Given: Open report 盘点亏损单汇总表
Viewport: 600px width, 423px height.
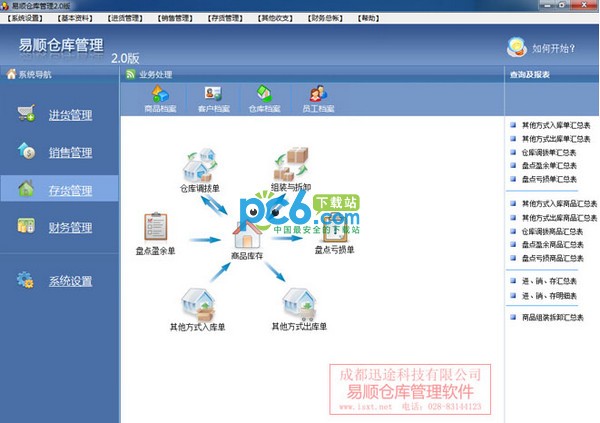Looking at the screenshot, I should 549,179.
